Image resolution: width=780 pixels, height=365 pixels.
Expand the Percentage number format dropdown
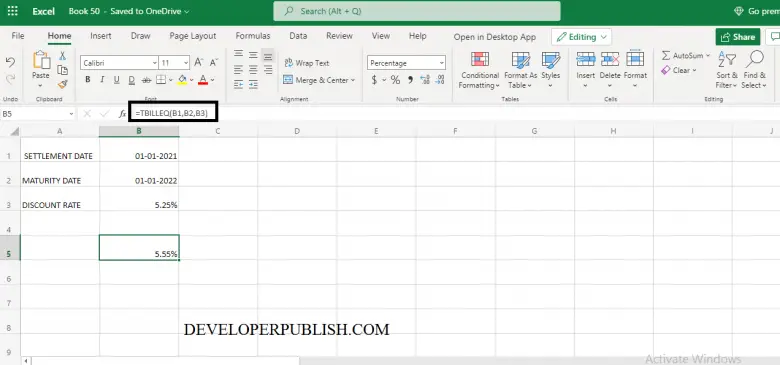point(406,63)
